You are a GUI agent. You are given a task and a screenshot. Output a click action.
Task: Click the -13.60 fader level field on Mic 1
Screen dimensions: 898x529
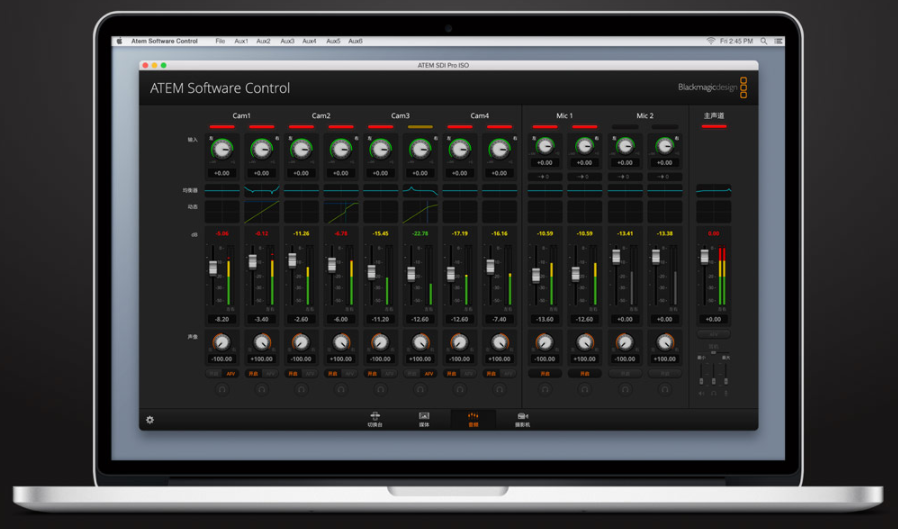545,319
